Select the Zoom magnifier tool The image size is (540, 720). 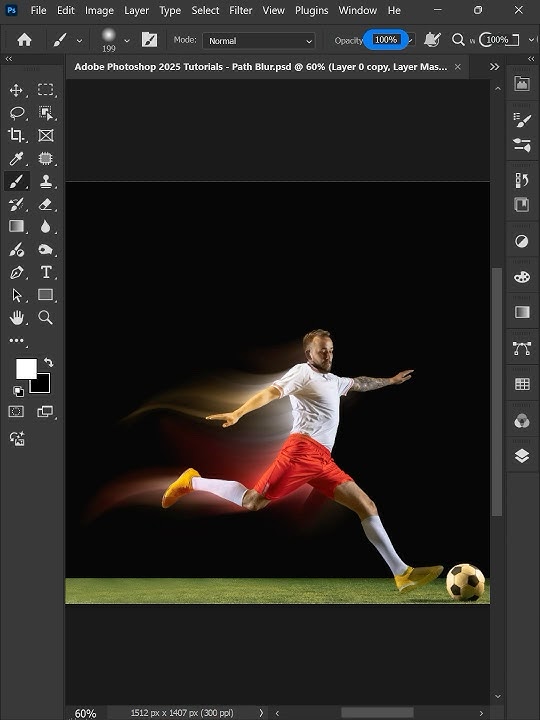coord(45,317)
